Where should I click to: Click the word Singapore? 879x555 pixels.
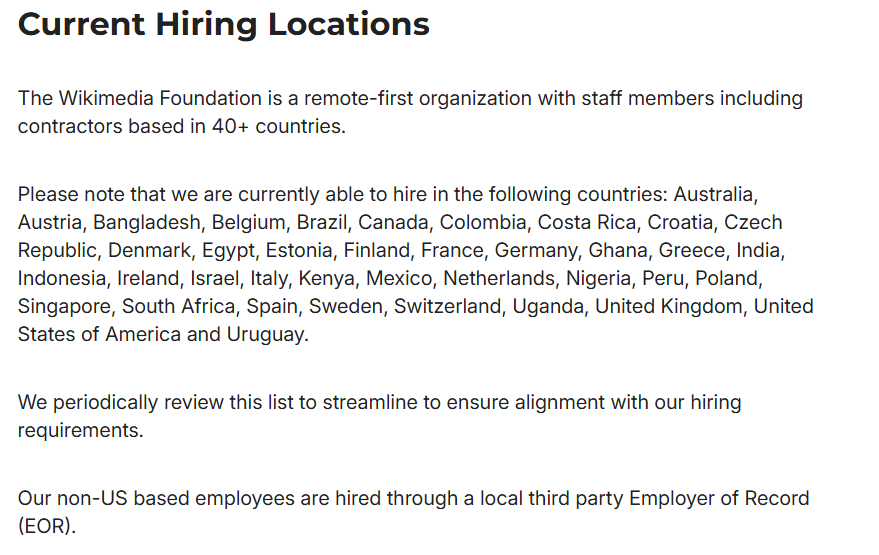64,306
